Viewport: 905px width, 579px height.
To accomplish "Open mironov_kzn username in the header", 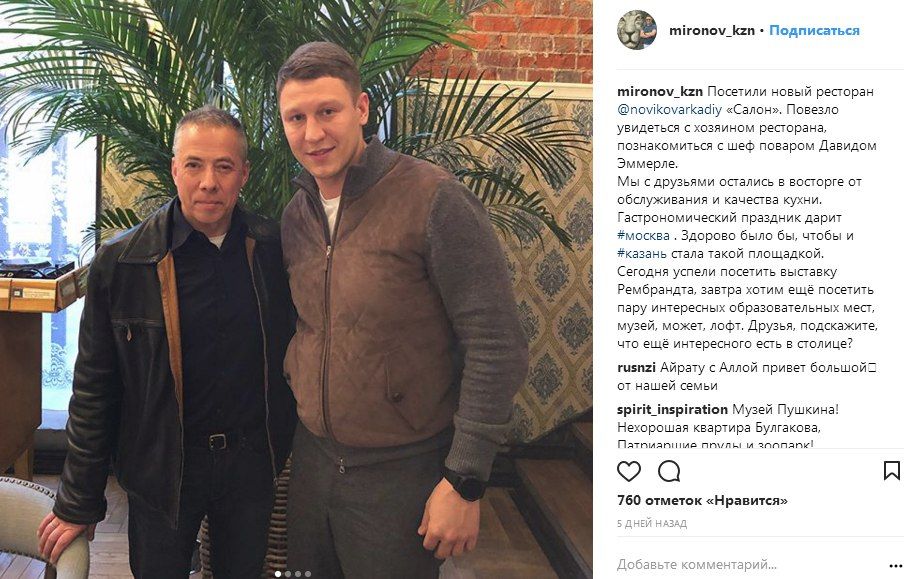I will 712,31.
